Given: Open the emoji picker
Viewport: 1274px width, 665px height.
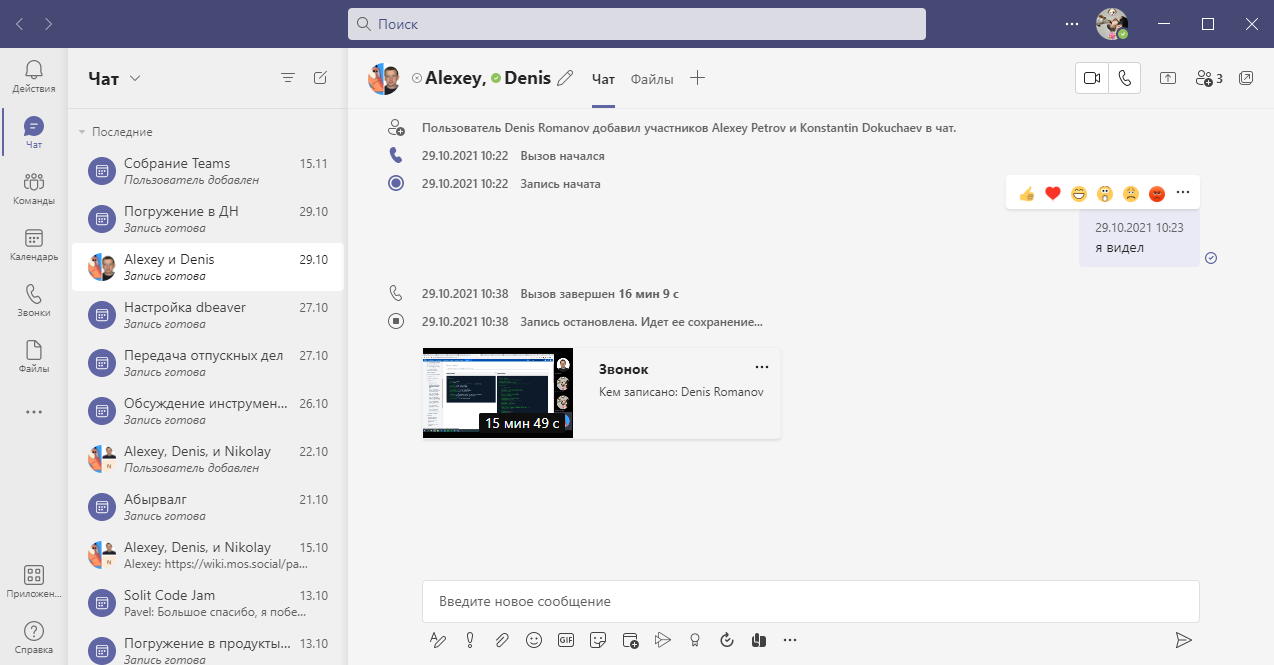Looking at the screenshot, I should click(x=534, y=640).
